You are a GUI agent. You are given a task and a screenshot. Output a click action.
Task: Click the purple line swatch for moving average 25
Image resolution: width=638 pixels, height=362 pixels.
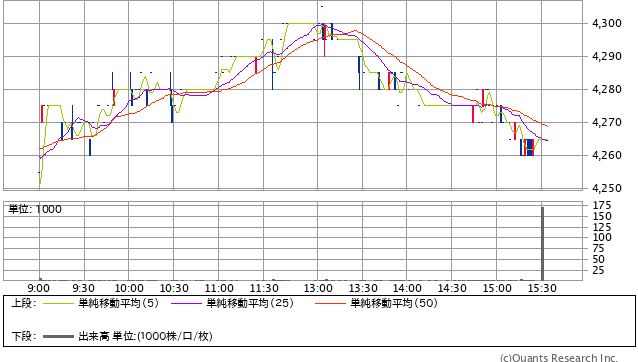186,303
